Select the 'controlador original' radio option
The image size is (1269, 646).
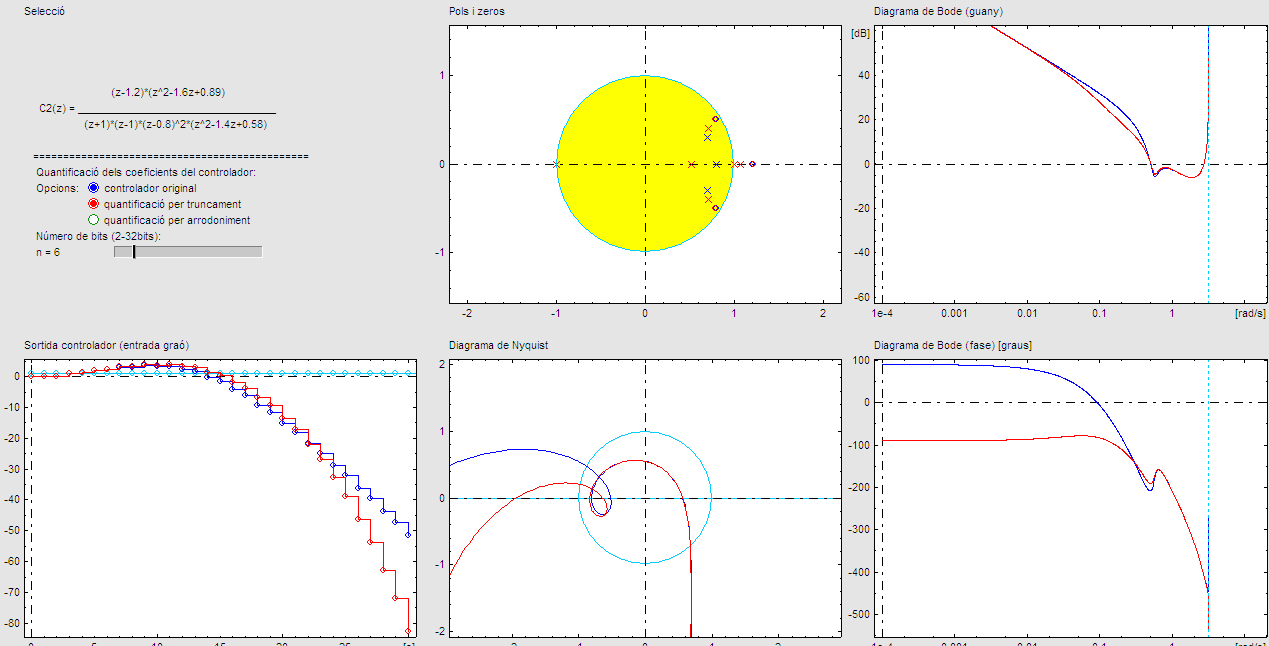pyautogui.click(x=94, y=188)
